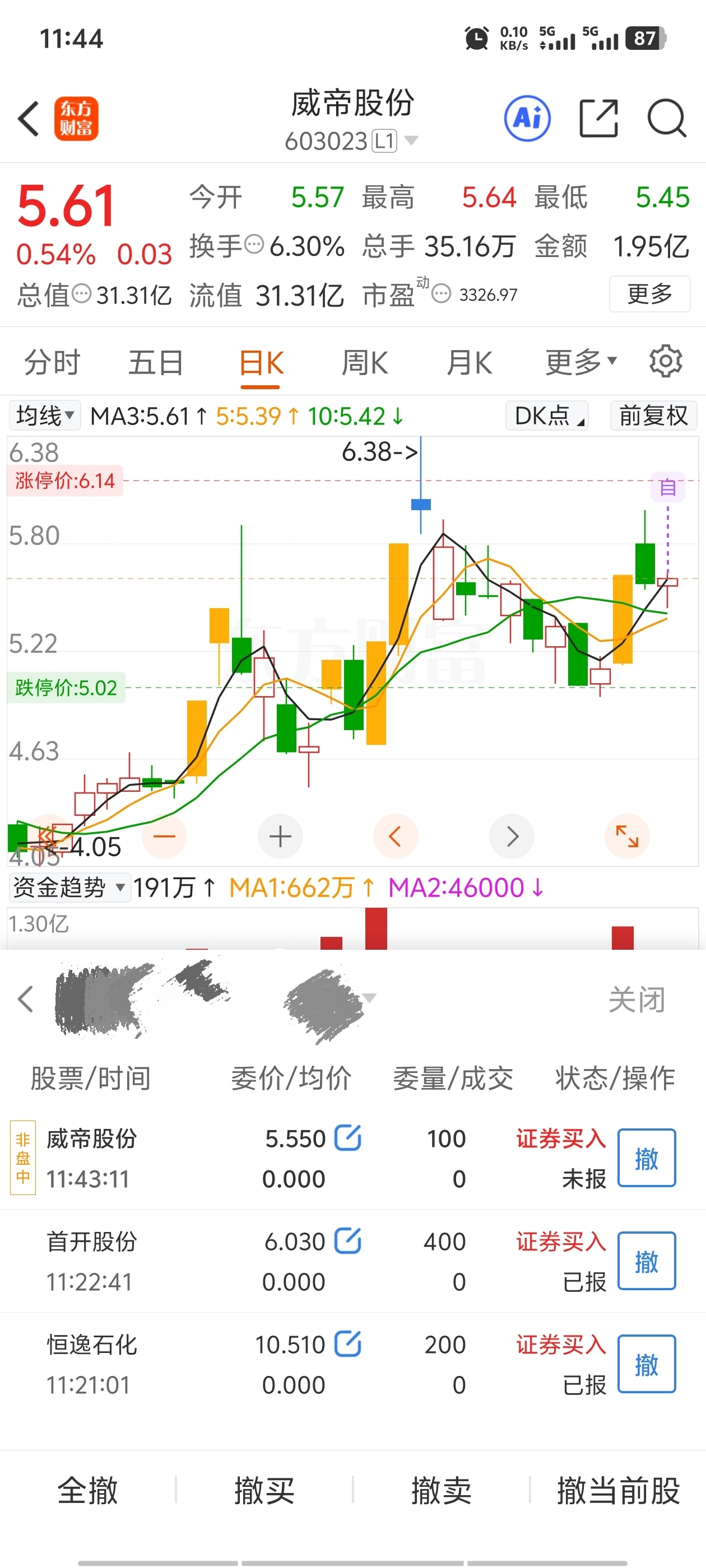Viewport: 706px width, 1568px height.
Task: Tap info icon next to 换手
Action: tap(254, 245)
